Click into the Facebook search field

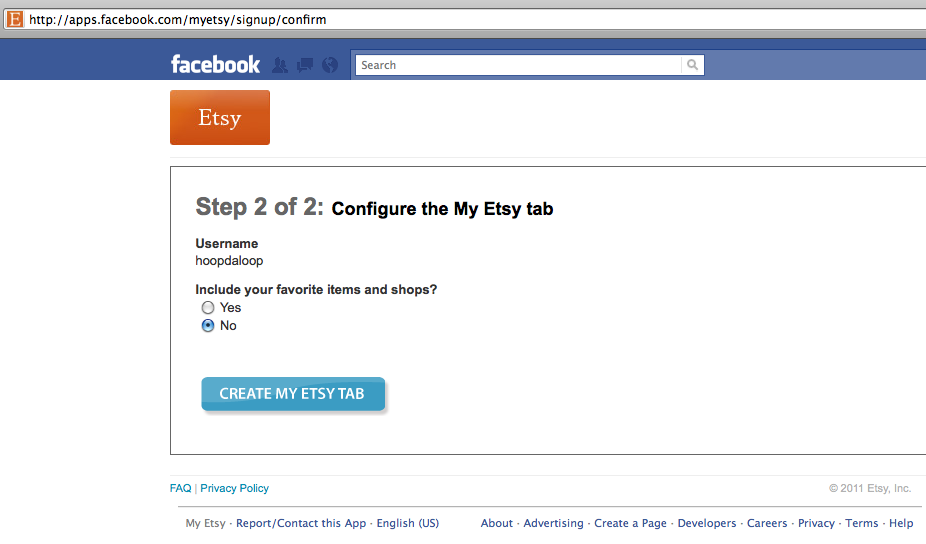click(x=518, y=65)
